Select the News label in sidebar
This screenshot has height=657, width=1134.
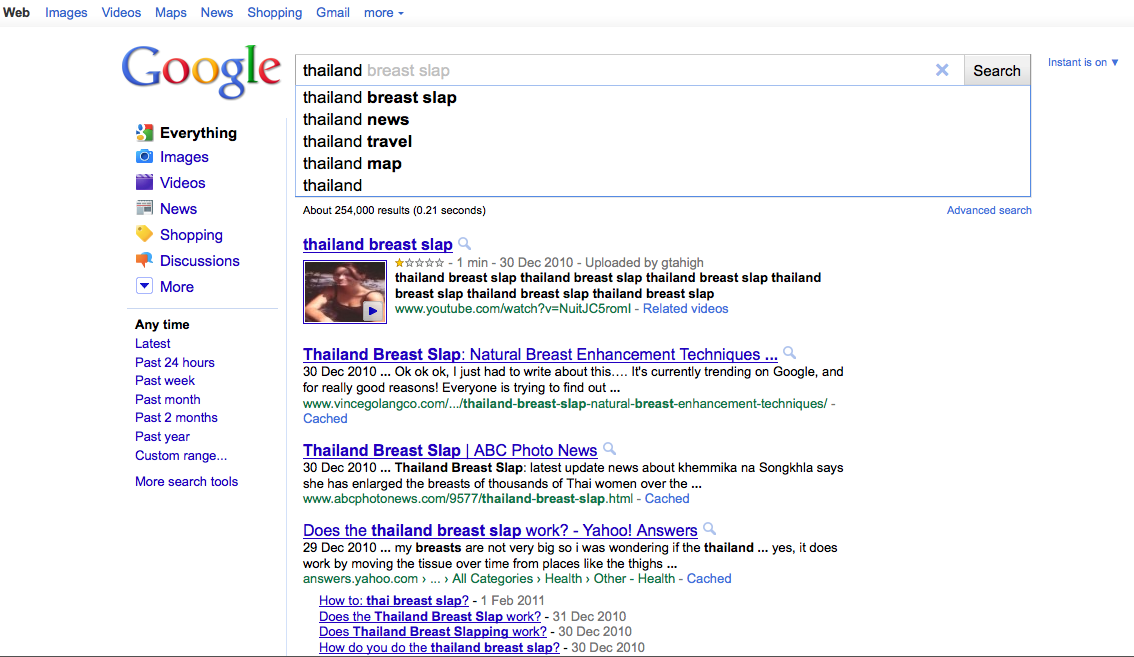(x=178, y=208)
